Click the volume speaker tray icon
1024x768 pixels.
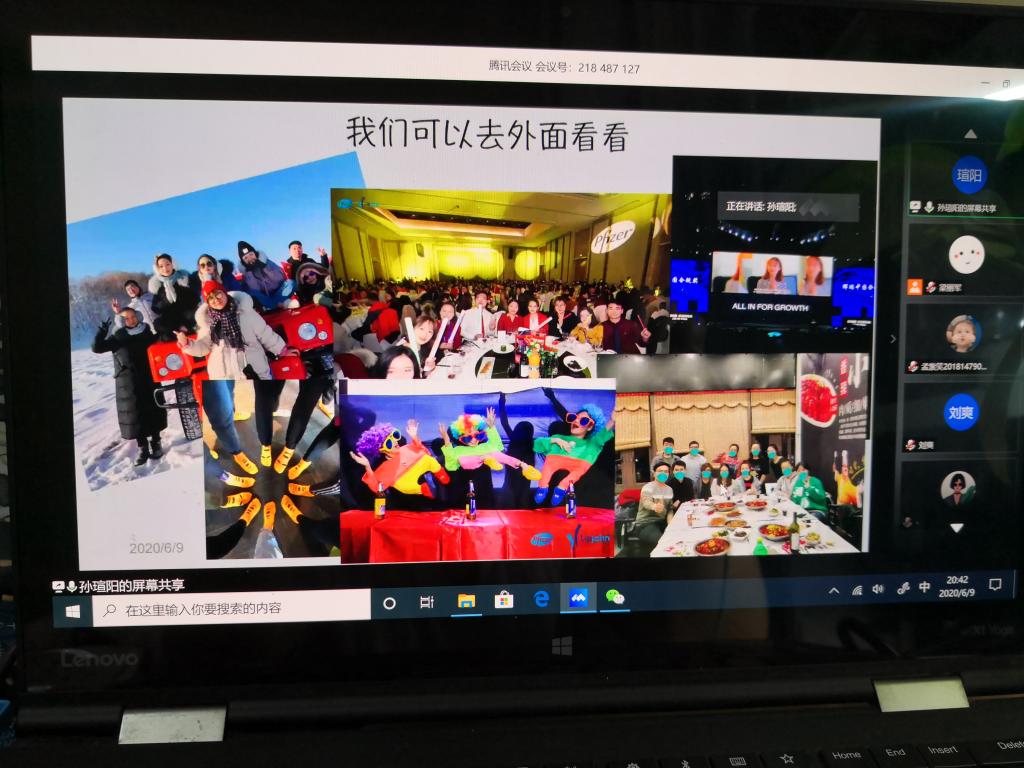tap(878, 589)
